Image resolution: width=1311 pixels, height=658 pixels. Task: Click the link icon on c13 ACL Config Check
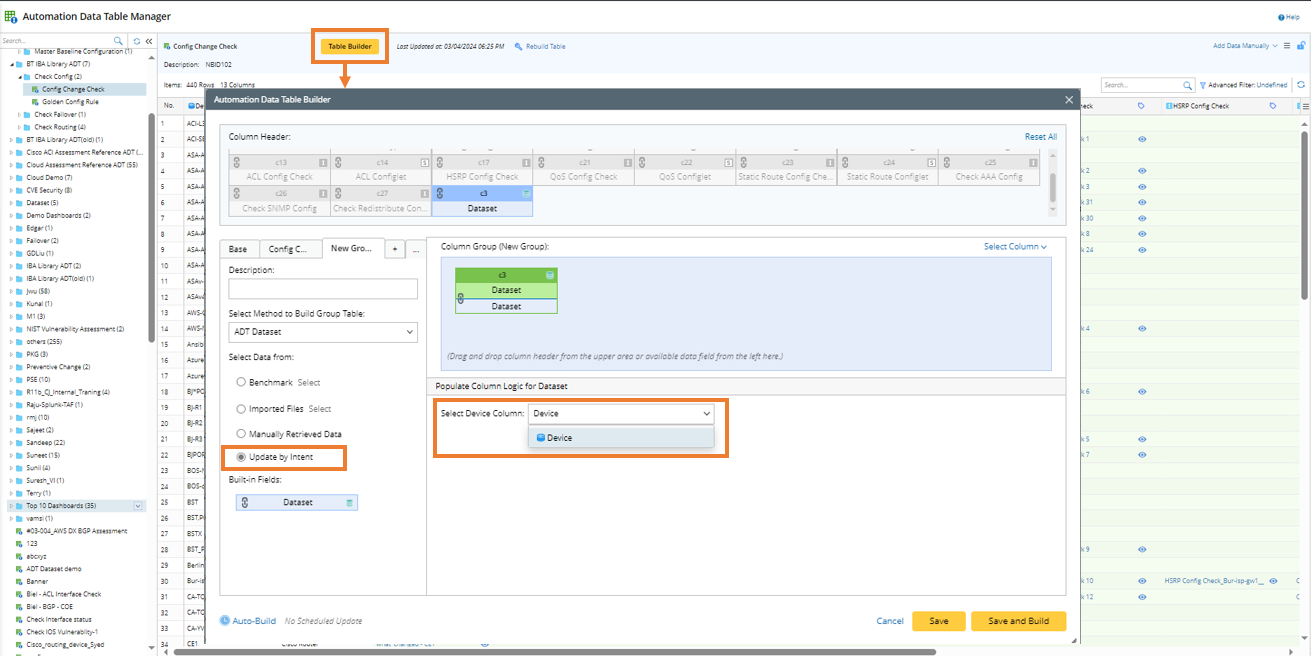pos(237,162)
